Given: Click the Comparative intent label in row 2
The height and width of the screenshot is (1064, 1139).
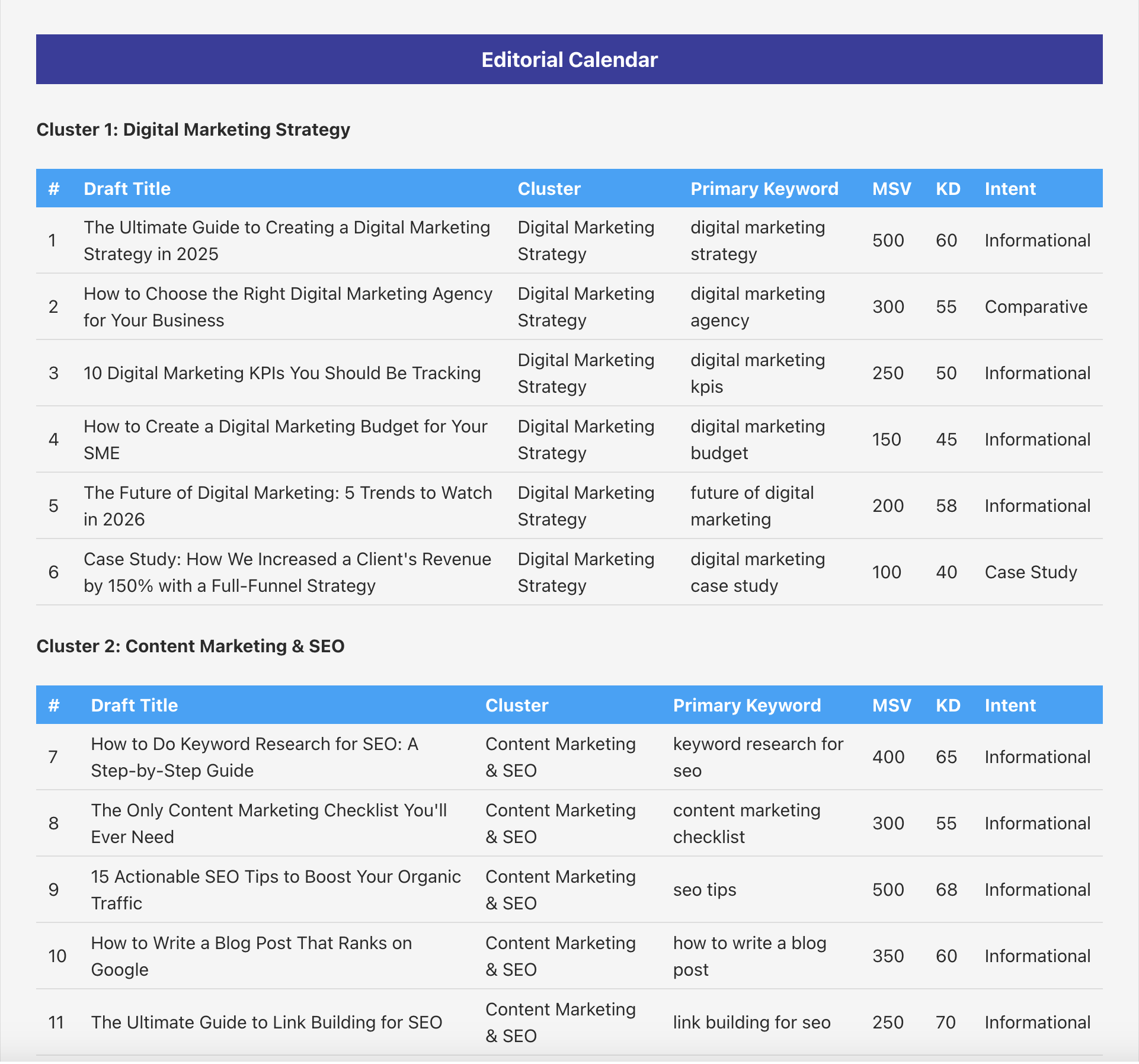Looking at the screenshot, I should point(1036,307).
